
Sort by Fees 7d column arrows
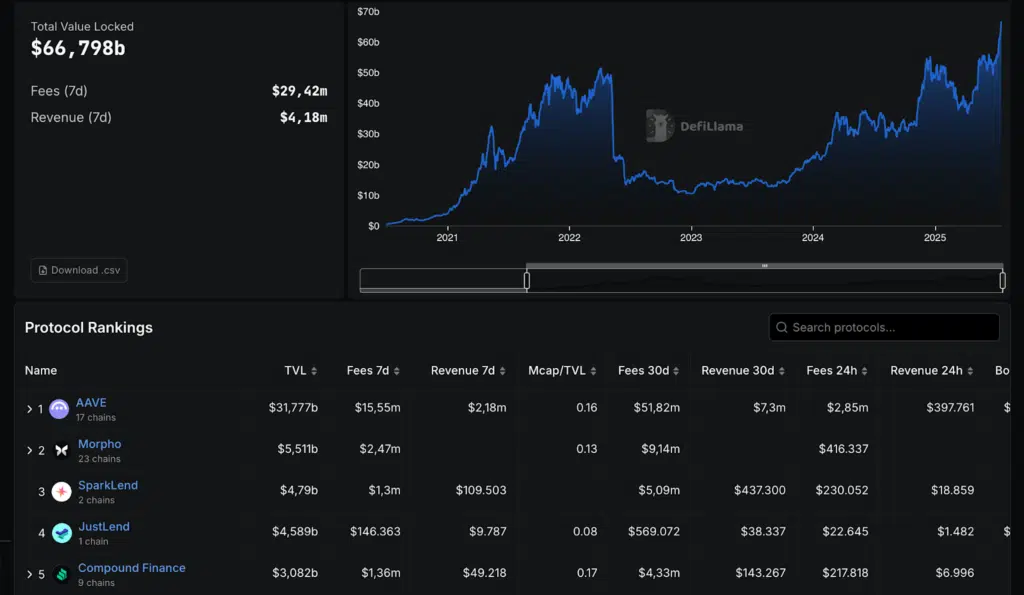point(397,371)
